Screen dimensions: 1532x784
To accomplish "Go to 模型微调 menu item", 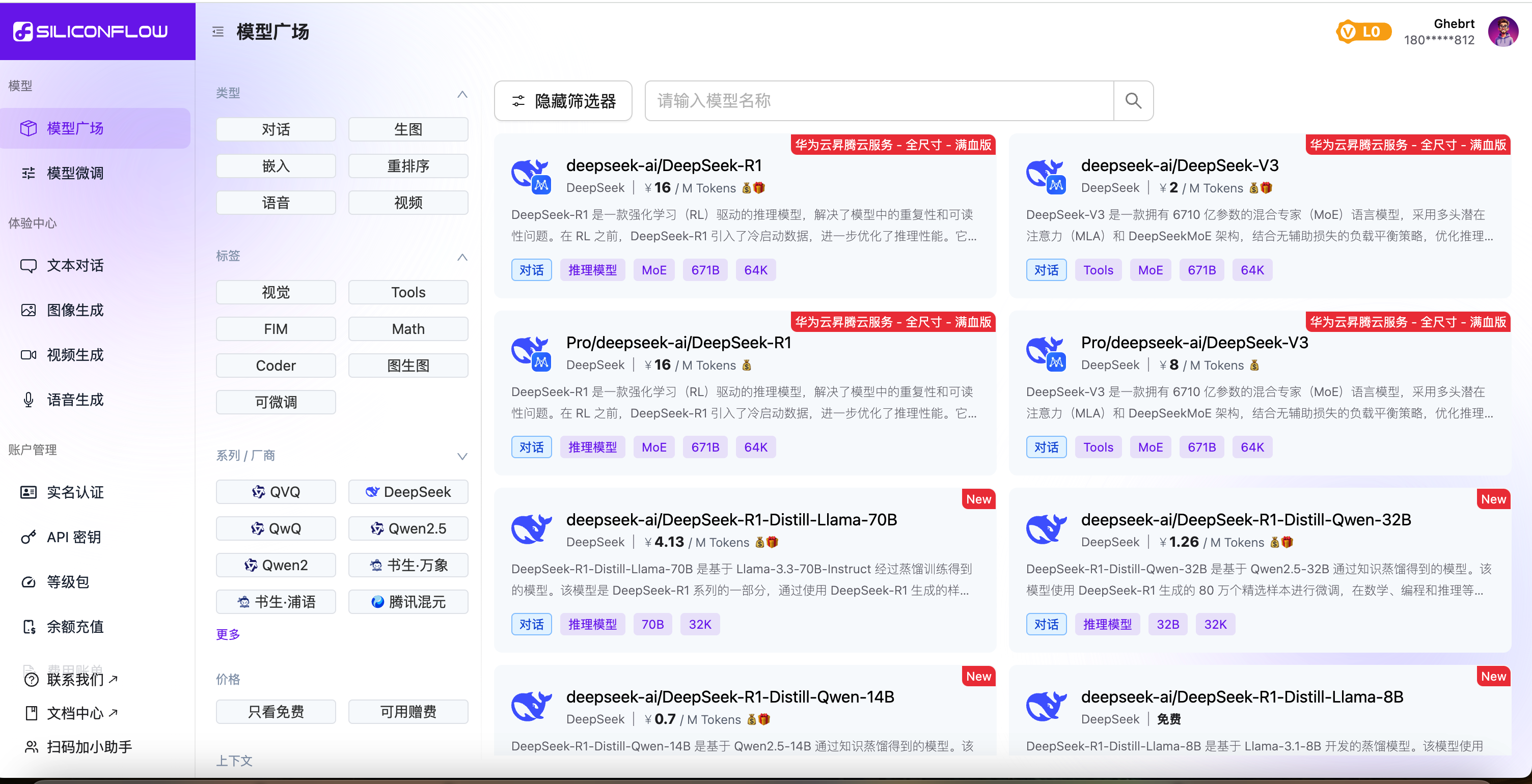I will (x=75, y=173).
